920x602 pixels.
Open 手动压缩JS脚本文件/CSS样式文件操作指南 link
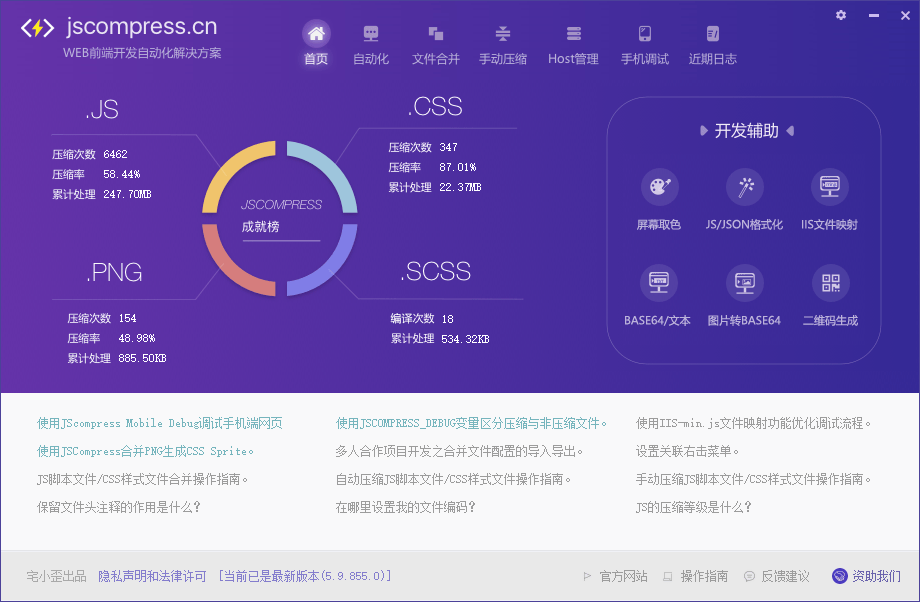(753, 479)
